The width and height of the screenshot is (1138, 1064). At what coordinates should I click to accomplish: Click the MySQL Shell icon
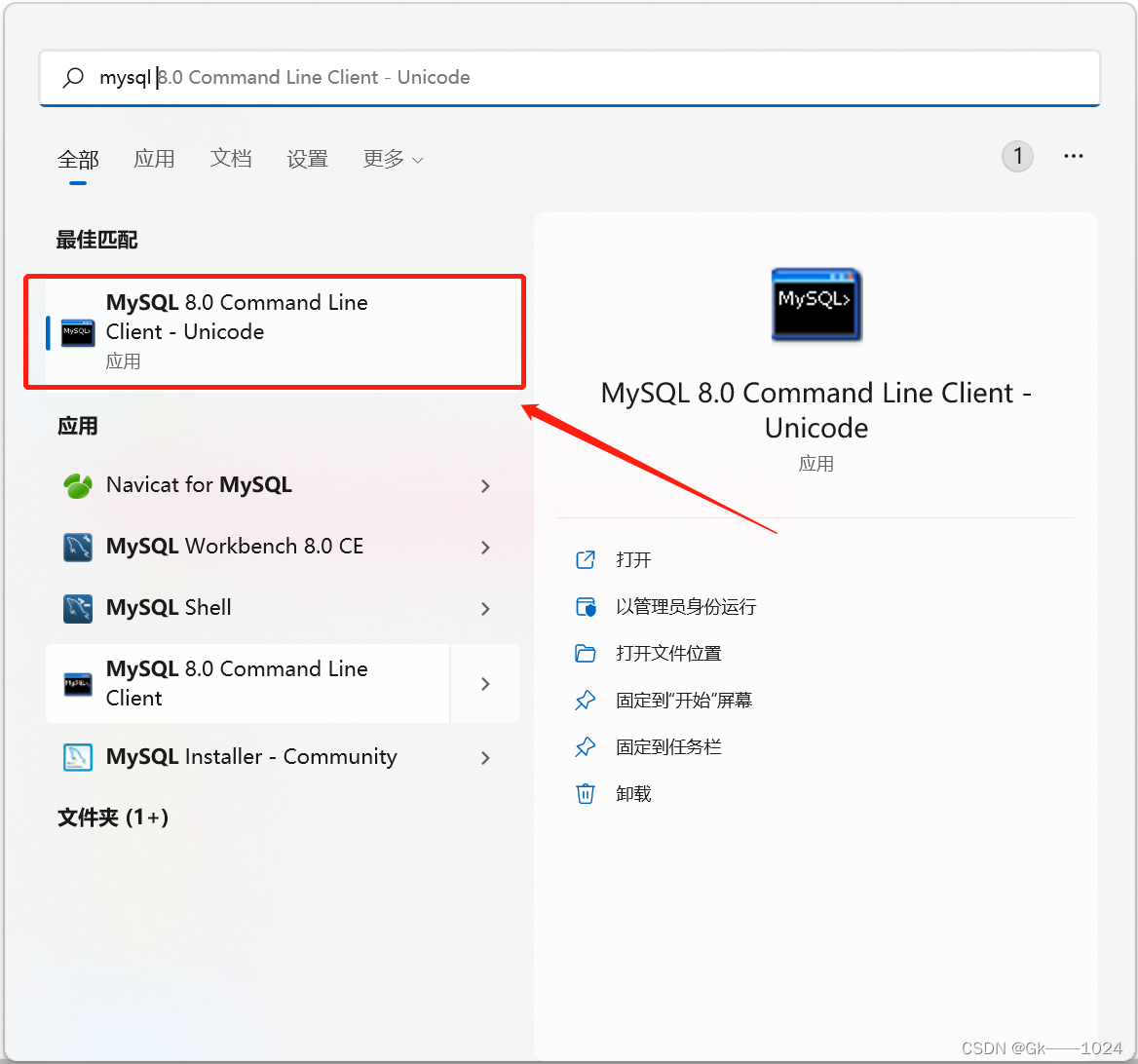pyautogui.click(x=78, y=609)
